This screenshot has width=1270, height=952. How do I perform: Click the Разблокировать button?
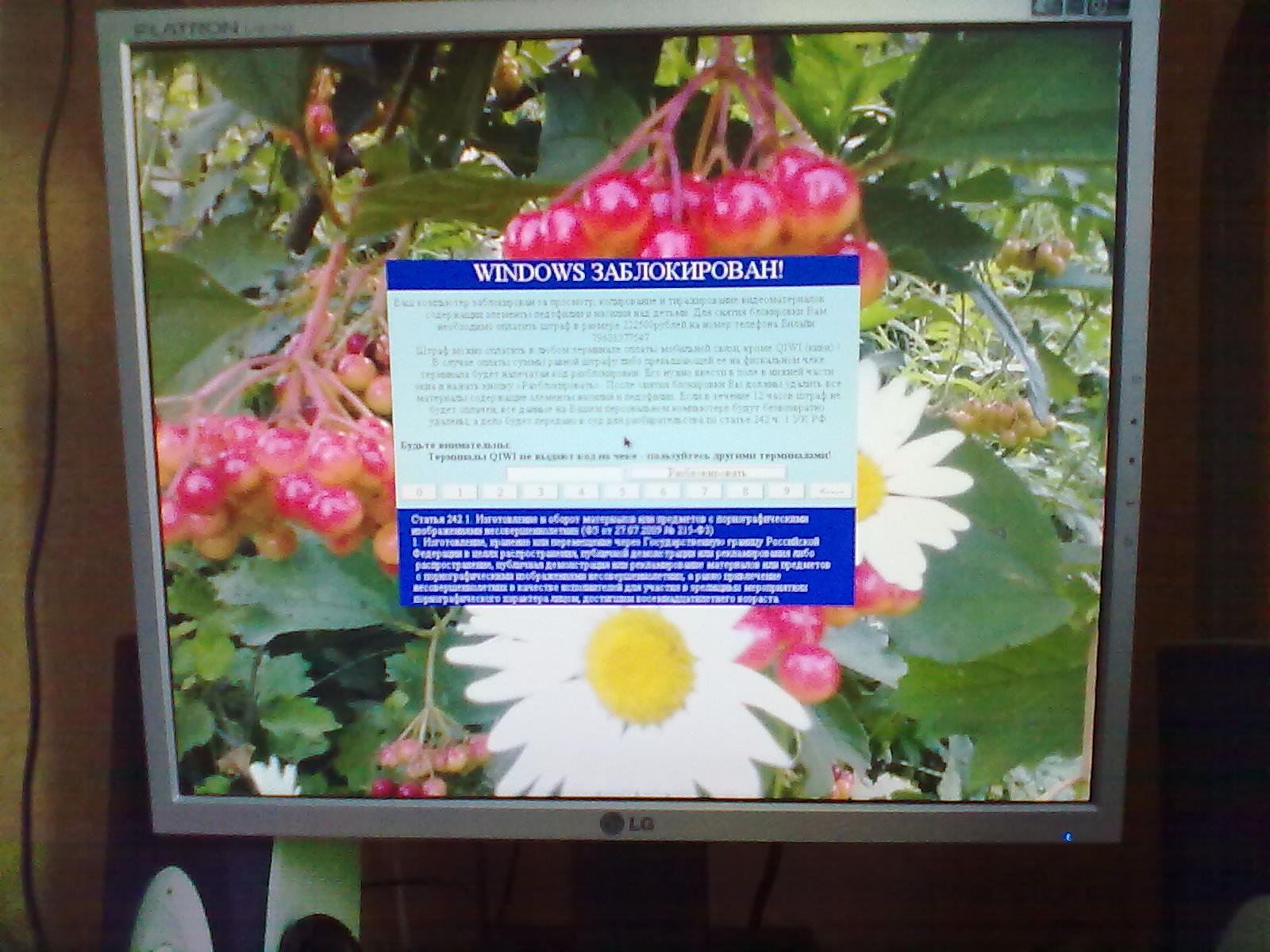pyautogui.click(x=707, y=474)
